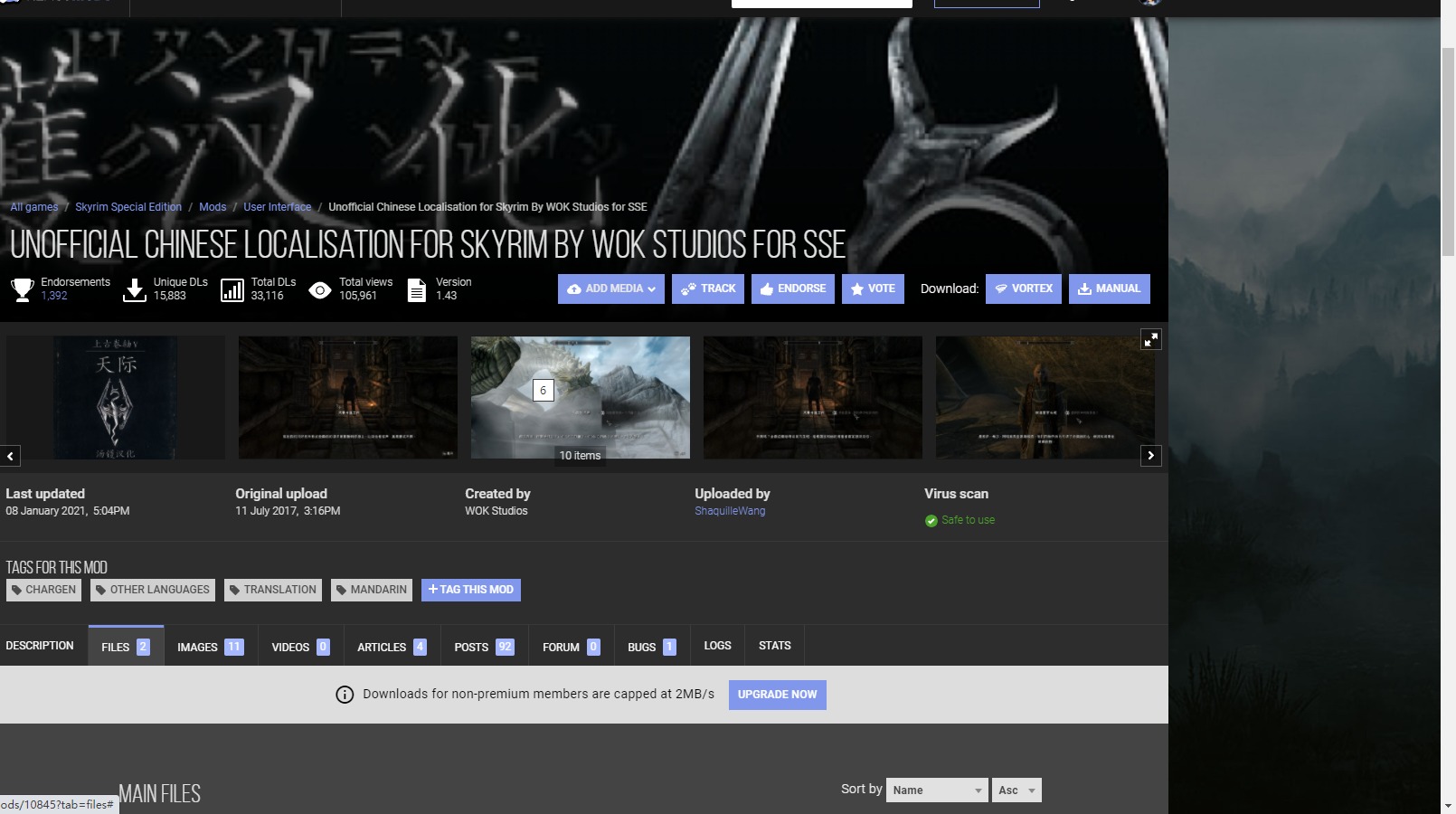Open the User Interface breadcrumb link
This screenshot has height=814, width=1456.
277,207
